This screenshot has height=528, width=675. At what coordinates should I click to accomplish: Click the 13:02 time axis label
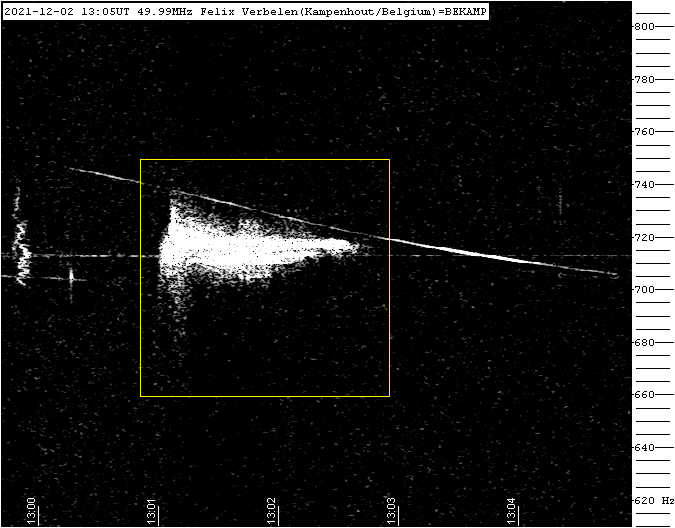point(271,511)
